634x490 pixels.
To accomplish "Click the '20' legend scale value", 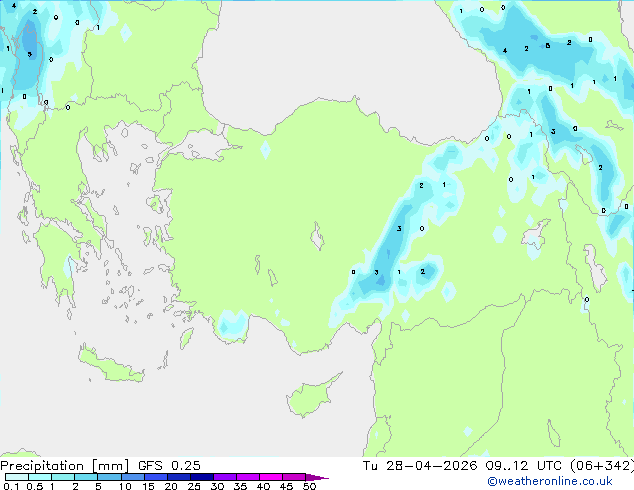I will pyautogui.click(x=171, y=486).
